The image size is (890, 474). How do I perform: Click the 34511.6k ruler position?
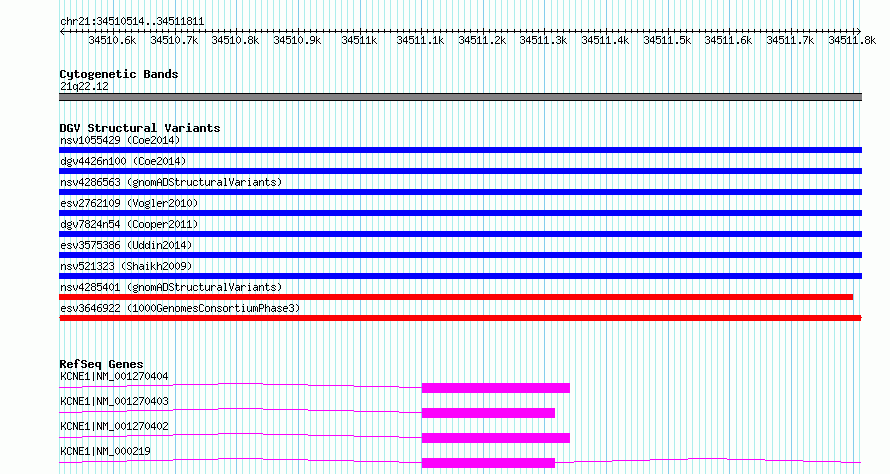pos(729,40)
